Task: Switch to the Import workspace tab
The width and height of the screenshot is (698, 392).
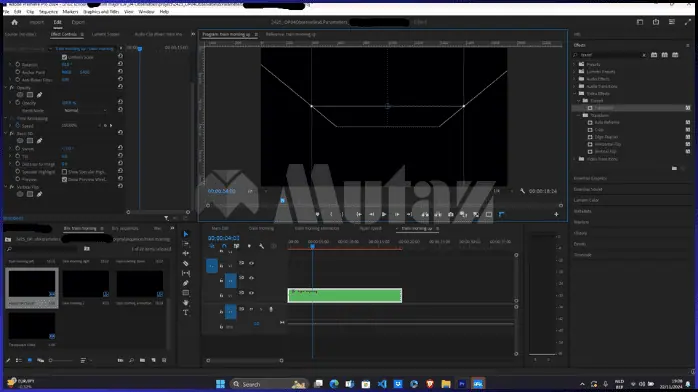Action: coord(37,22)
